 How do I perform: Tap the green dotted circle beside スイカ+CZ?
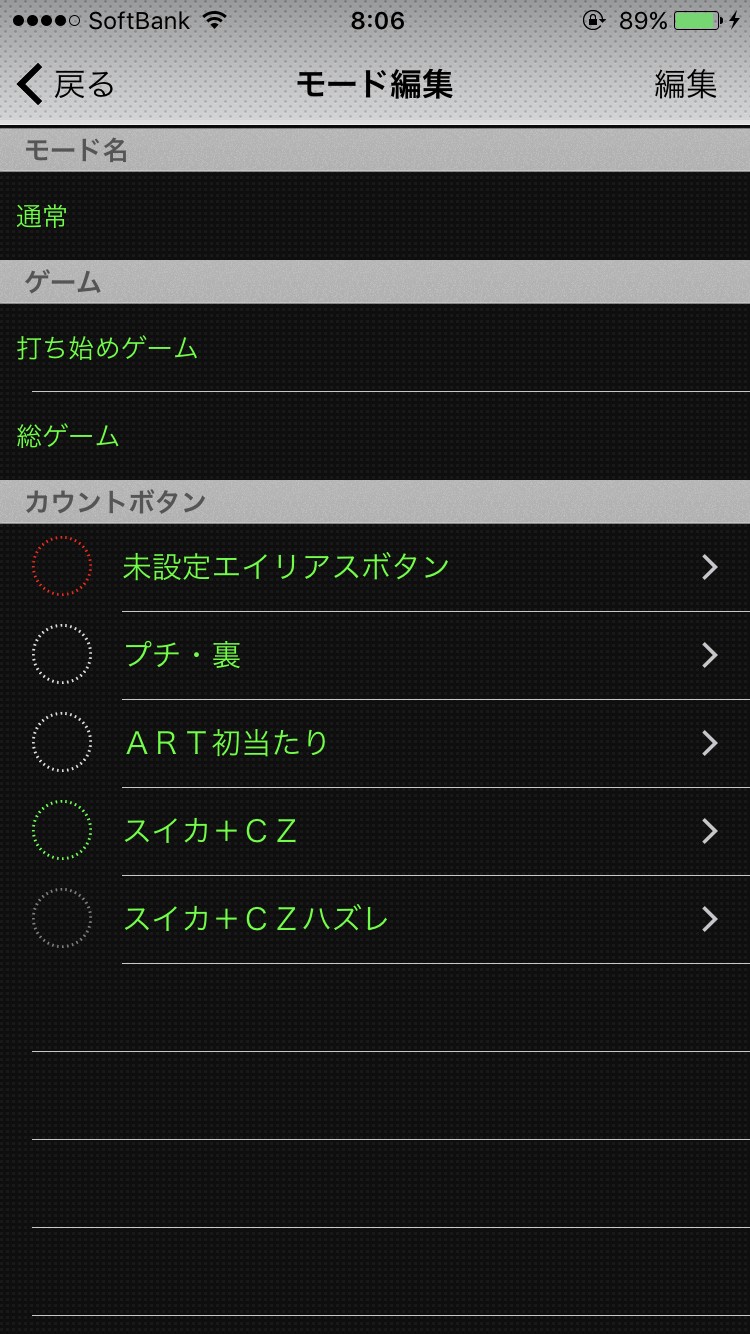tap(62, 831)
